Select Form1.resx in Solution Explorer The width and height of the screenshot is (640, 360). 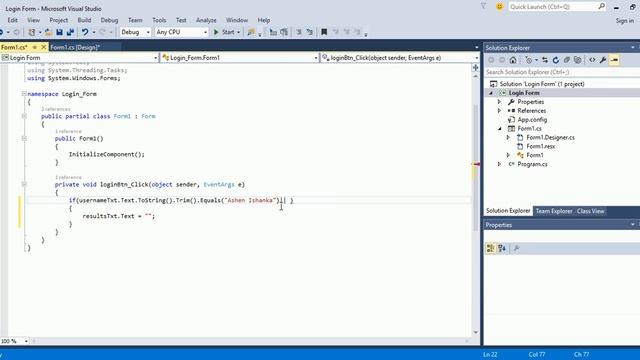click(540, 146)
